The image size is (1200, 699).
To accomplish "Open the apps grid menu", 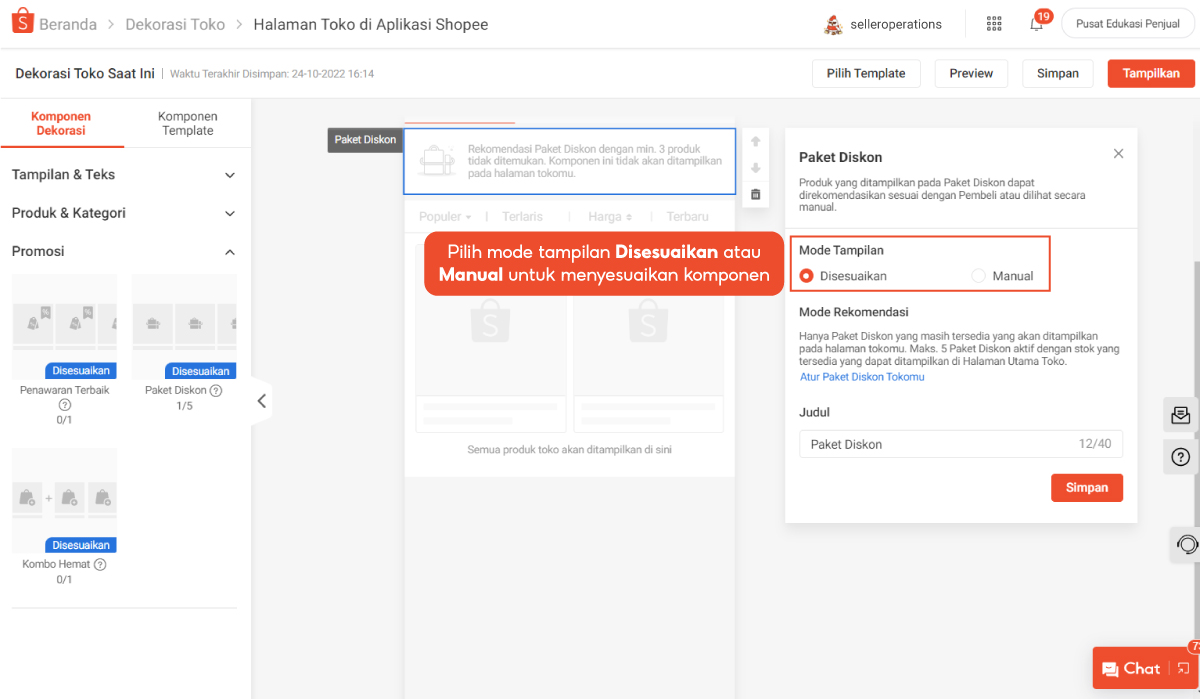I will click(993, 24).
